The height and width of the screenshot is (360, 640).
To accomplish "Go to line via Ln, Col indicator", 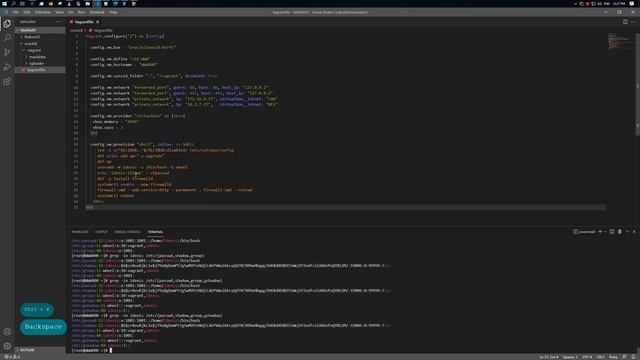I will pyautogui.click(x=549, y=357).
